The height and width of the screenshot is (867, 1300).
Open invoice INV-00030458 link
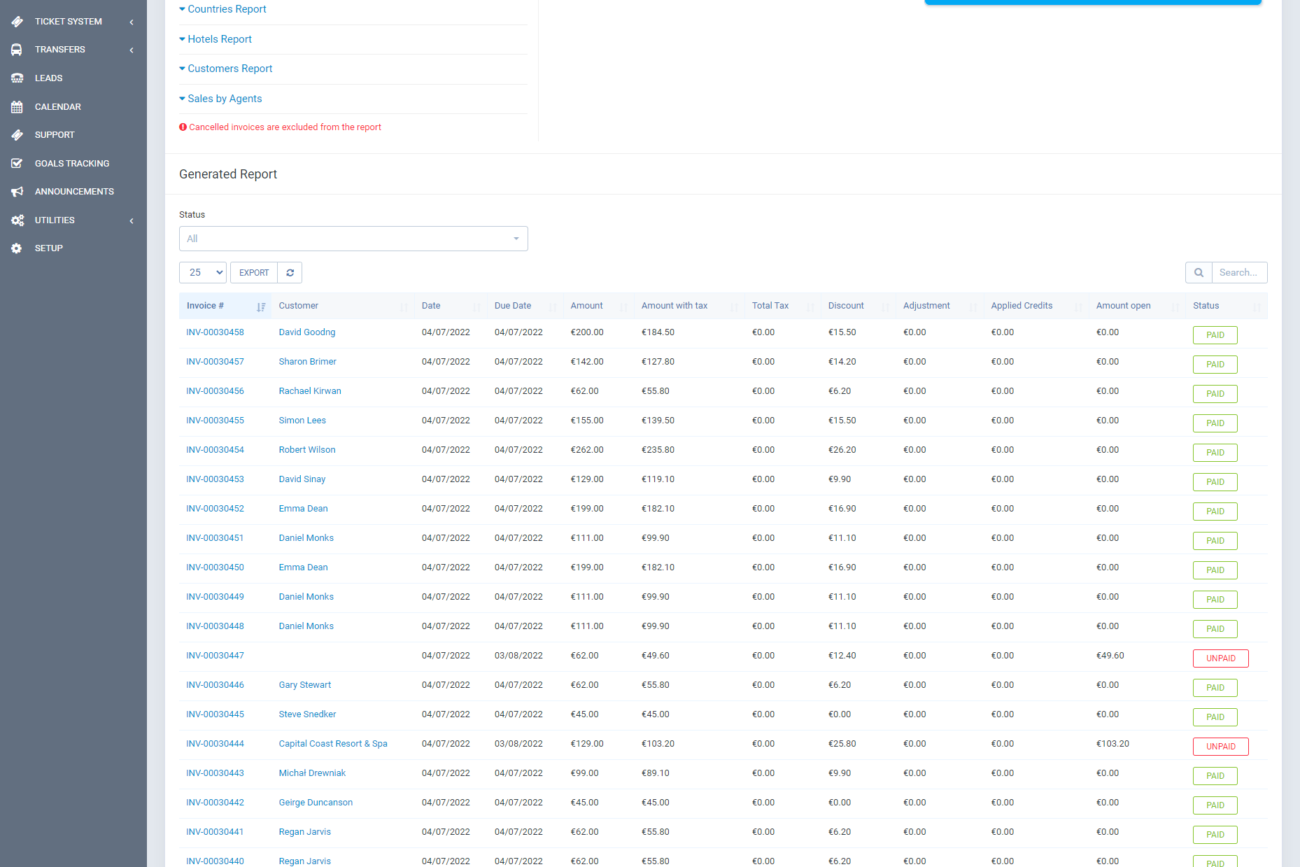pyautogui.click(x=215, y=332)
